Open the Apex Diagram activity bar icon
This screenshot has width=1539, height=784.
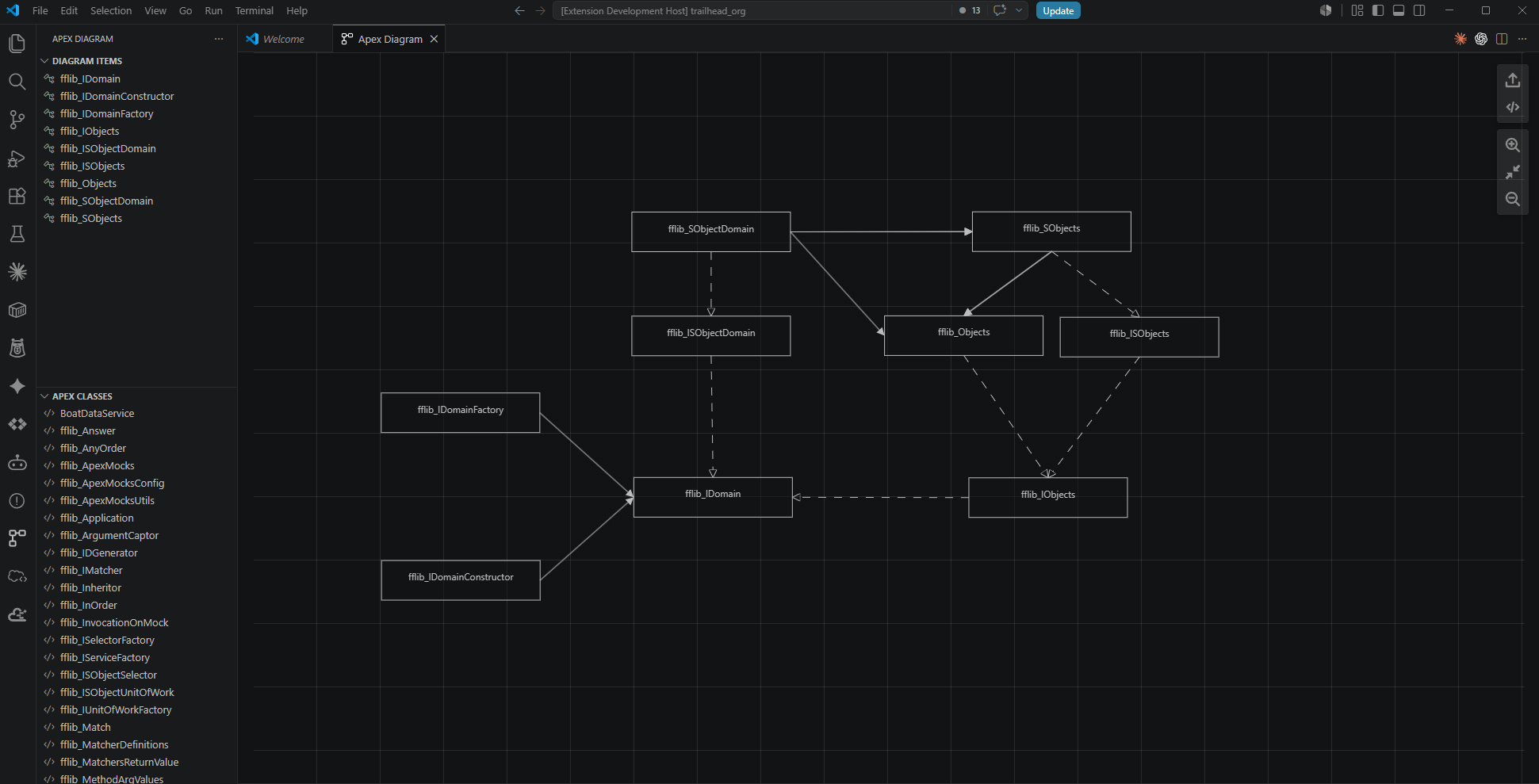click(x=17, y=538)
